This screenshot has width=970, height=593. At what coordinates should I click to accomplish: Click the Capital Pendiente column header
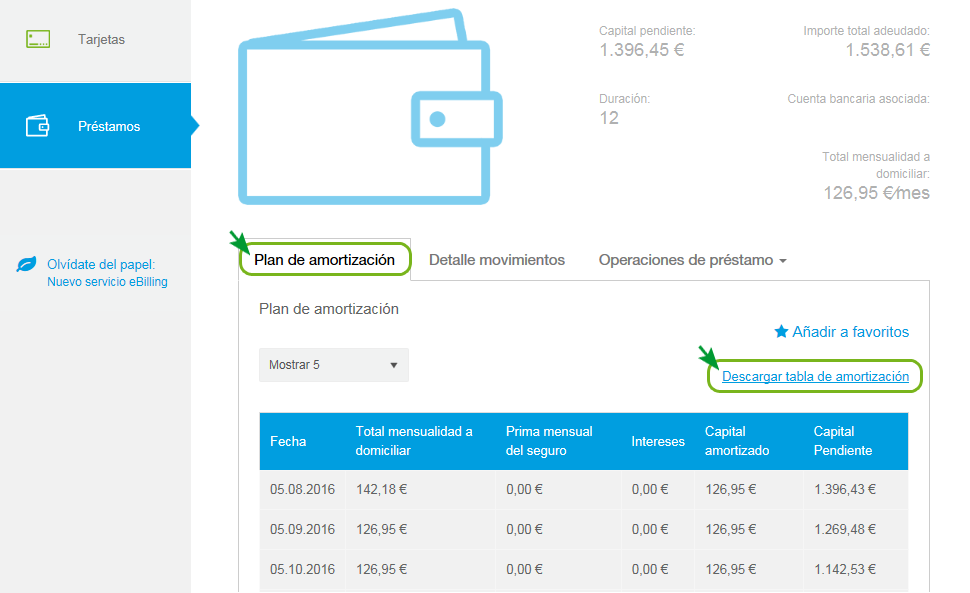click(843, 441)
